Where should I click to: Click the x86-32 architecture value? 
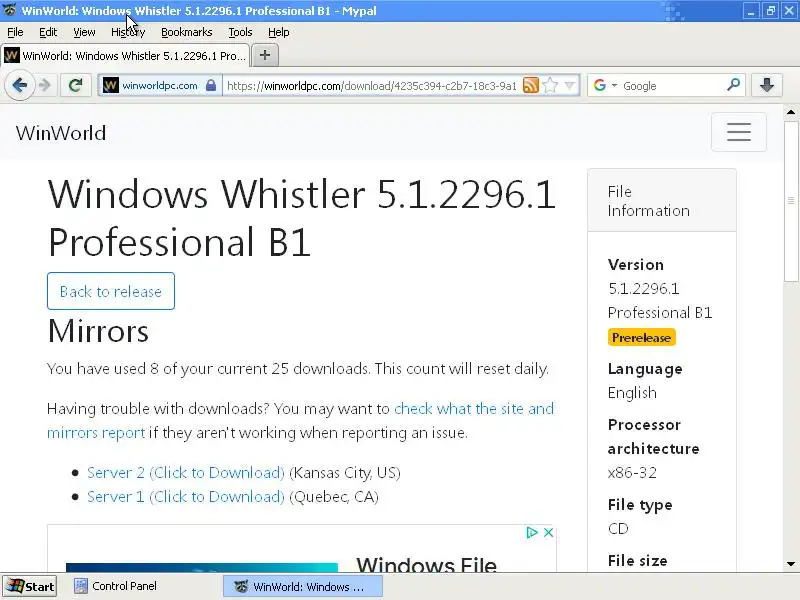632,472
